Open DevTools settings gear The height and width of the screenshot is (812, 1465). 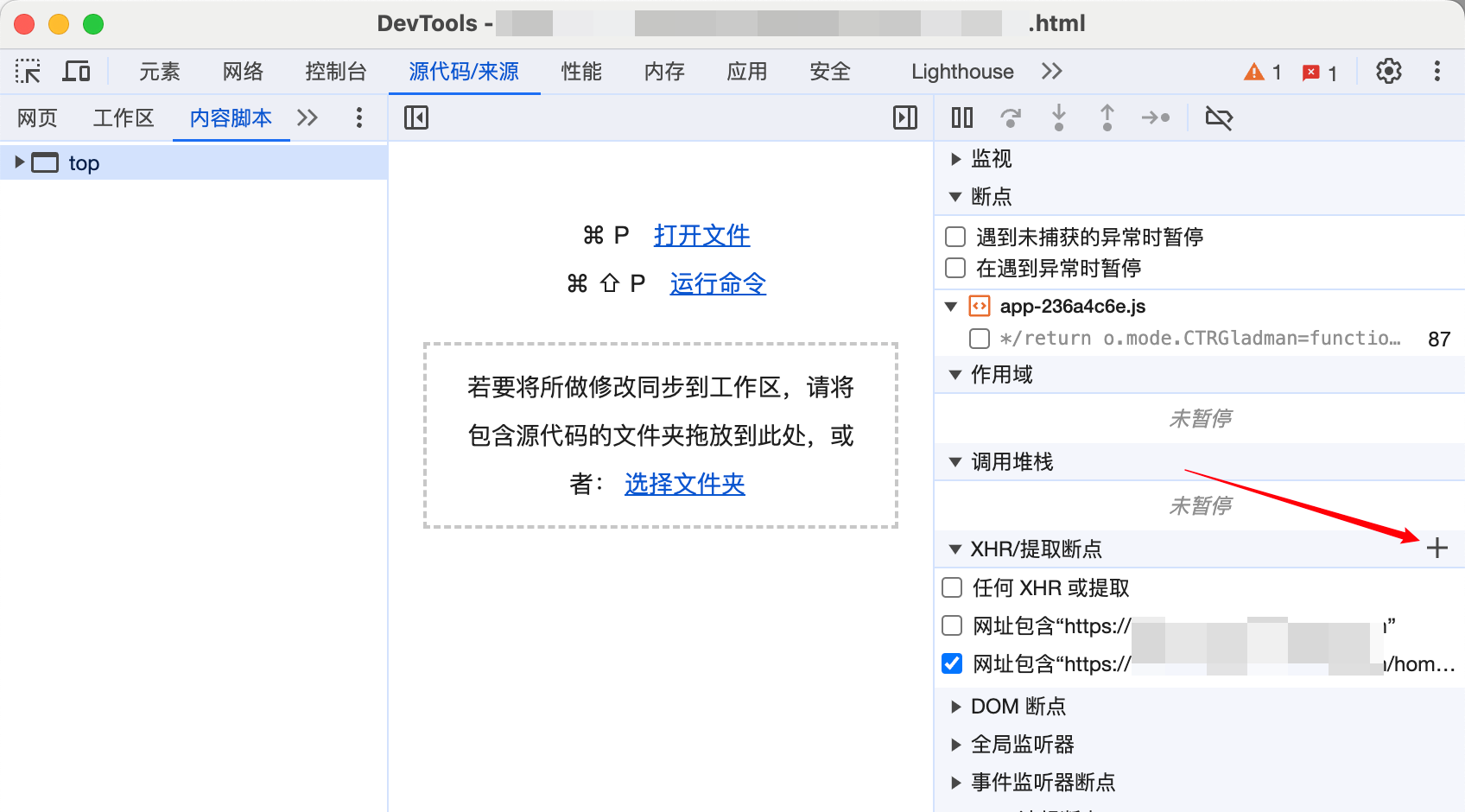pyautogui.click(x=1388, y=72)
